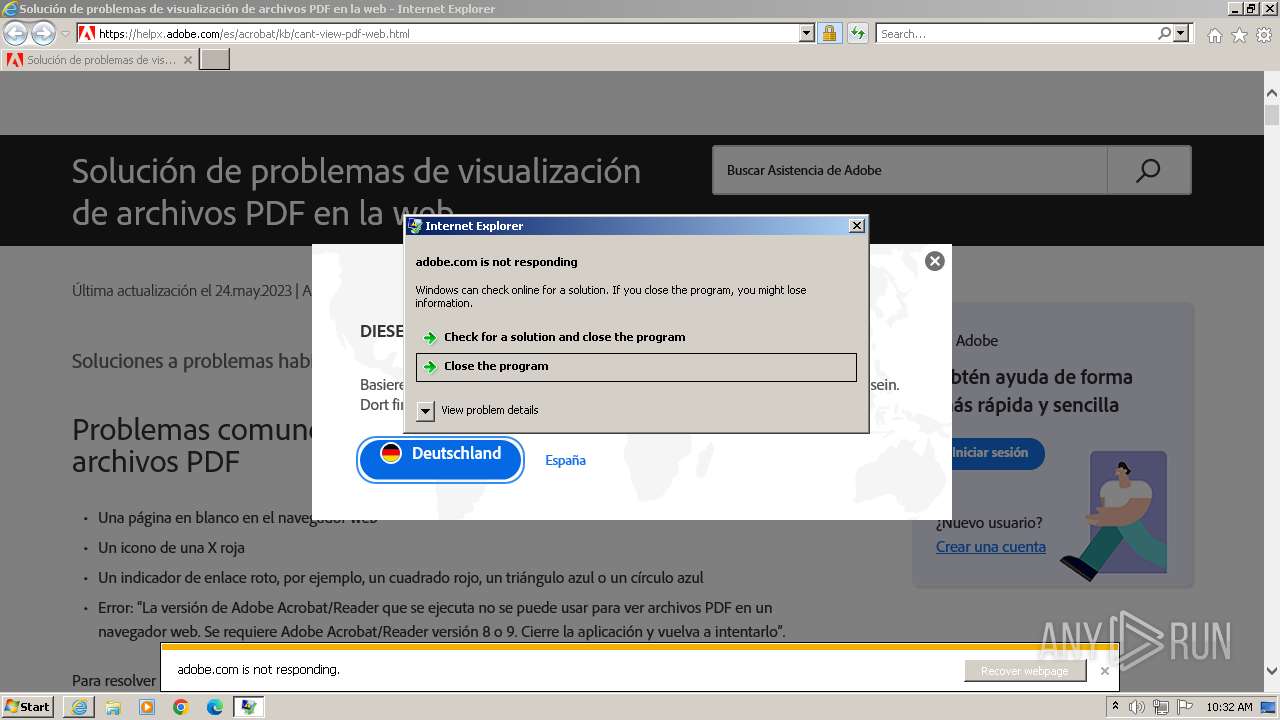Dismiss the region selection popup with the X
Screen dimensions: 1280x720
pos(935,261)
